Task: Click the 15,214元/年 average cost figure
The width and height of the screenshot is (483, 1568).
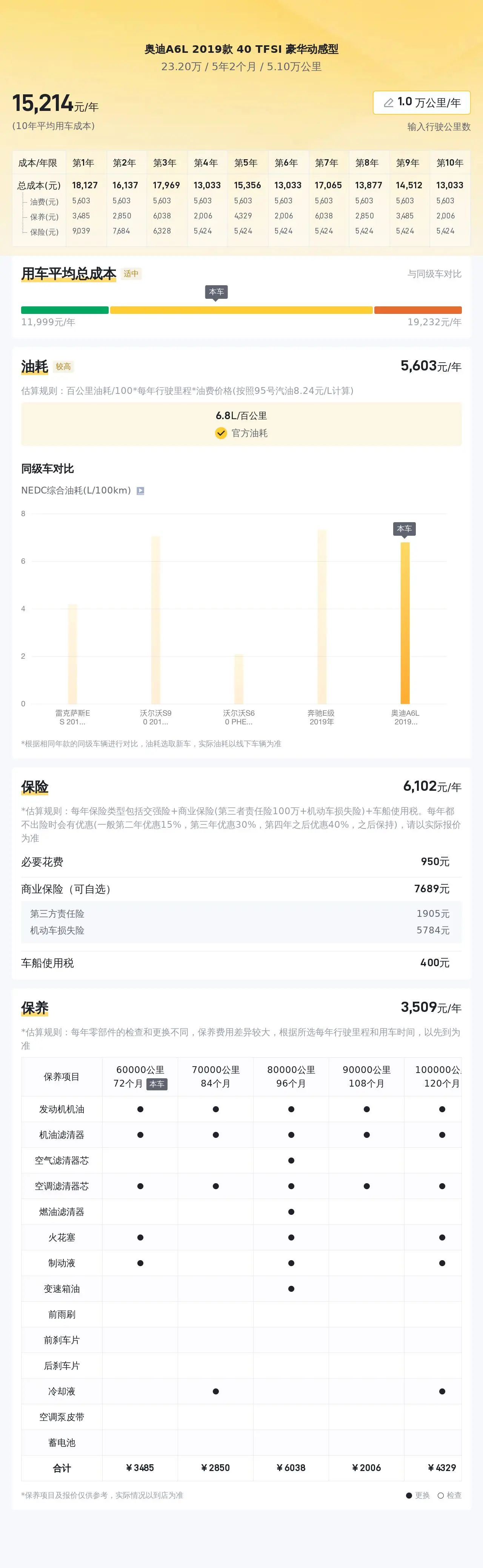Action: pos(55,103)
